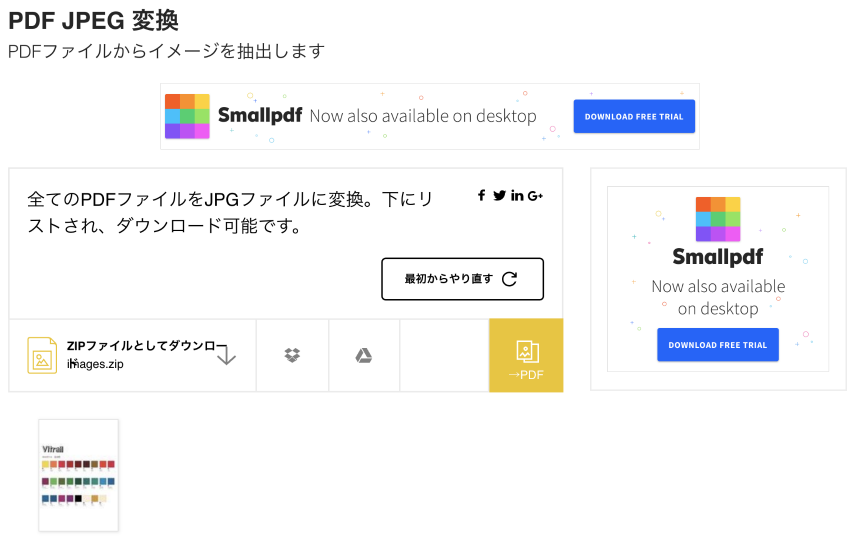
Task: Click the images.zip file name
Action: [x=96, y=365]
